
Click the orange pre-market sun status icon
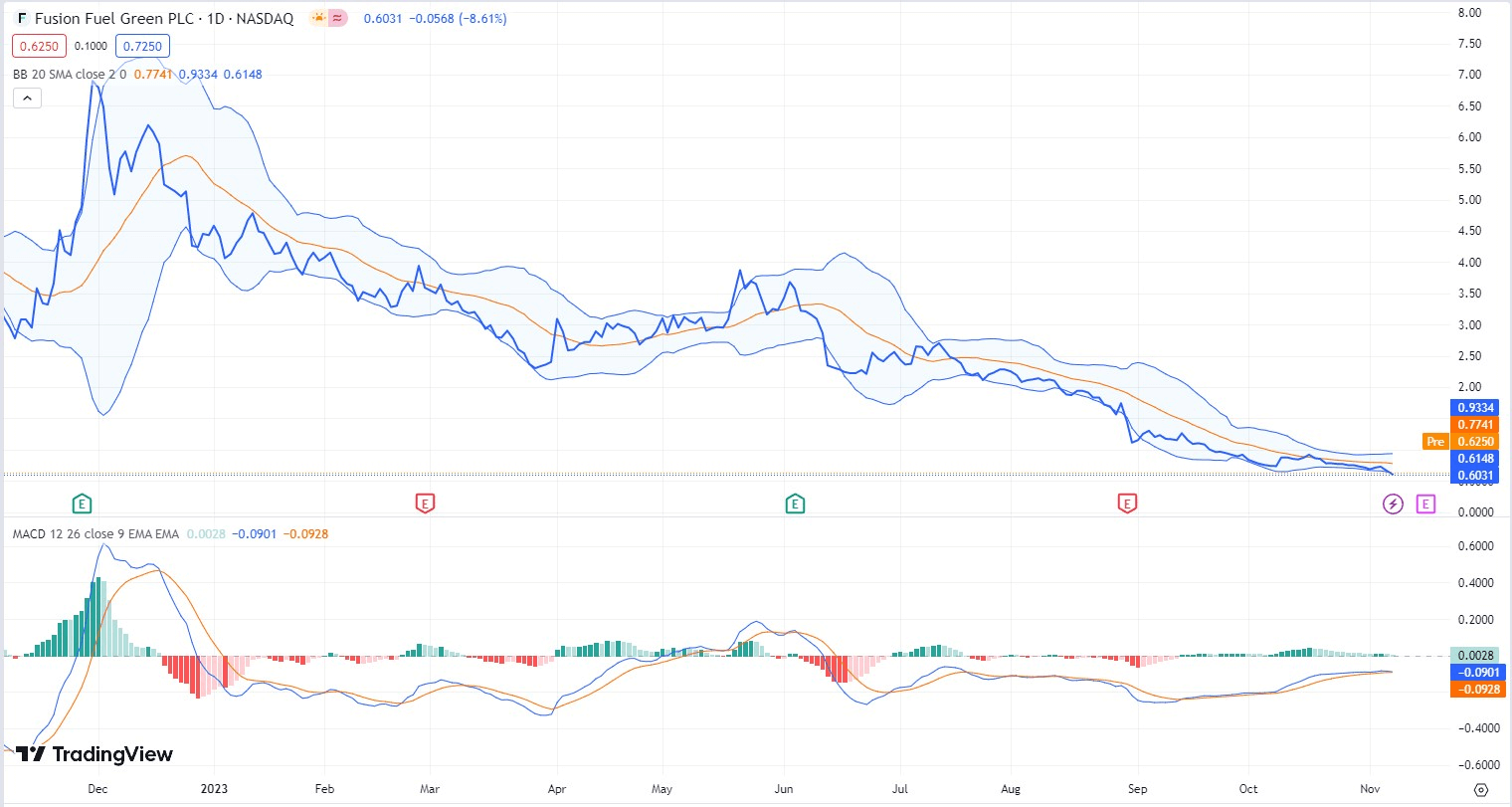[x=318, y=18]
